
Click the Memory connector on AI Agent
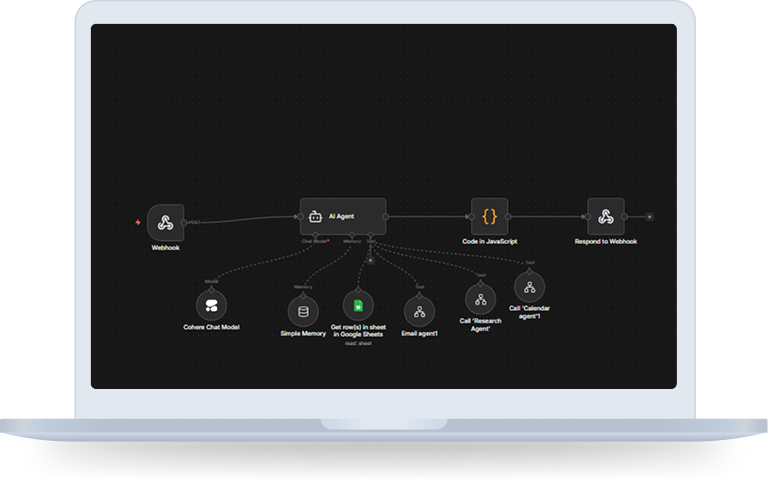(352, 235)
